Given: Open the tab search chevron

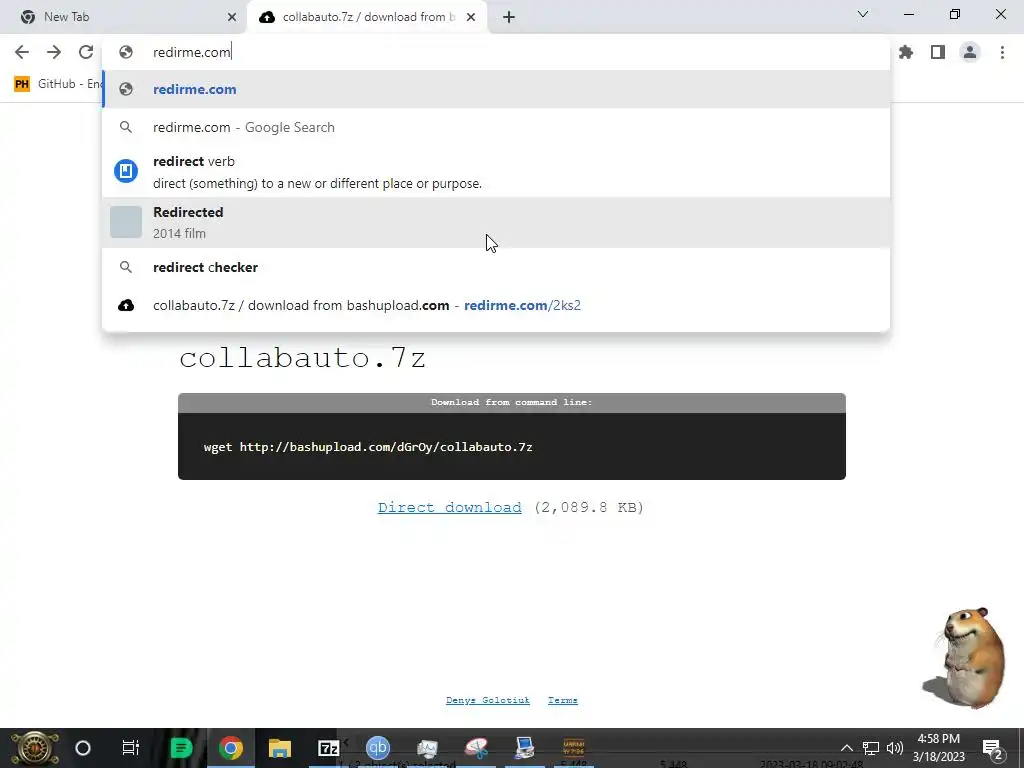Looking at the screenshot, I should pos(863,14).
